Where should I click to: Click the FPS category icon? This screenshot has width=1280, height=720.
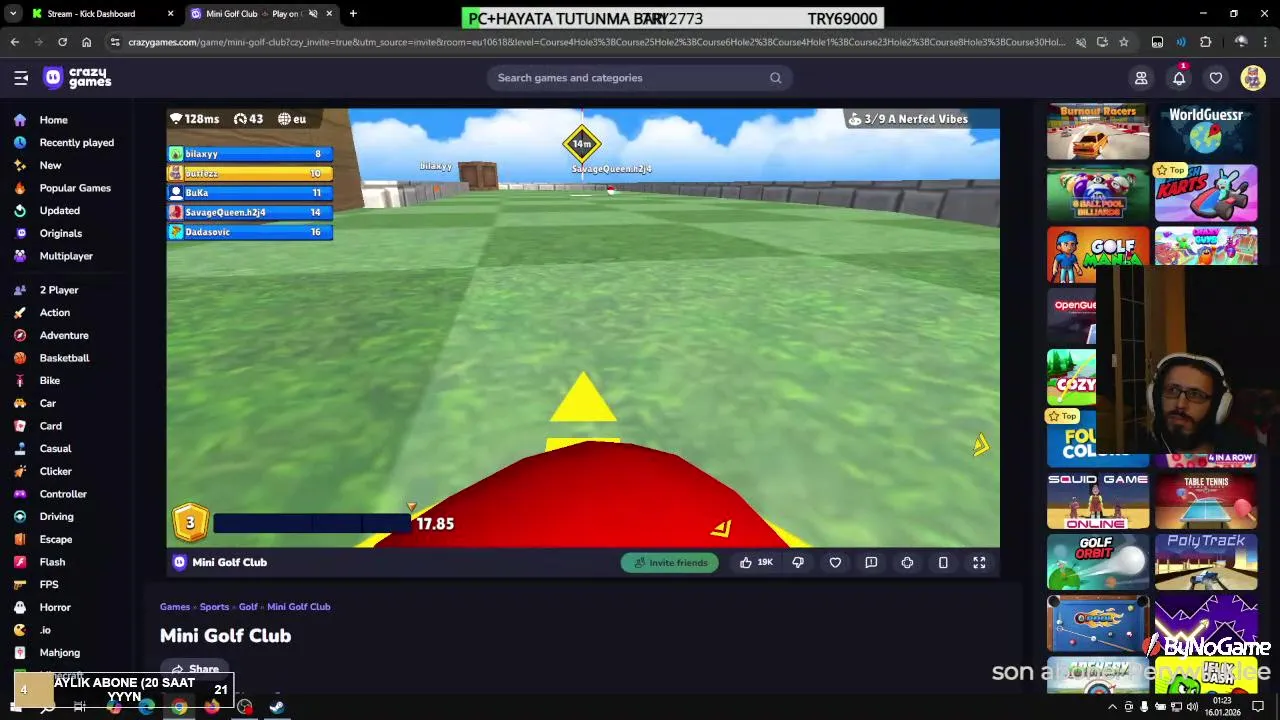click(x=20, y=585)
